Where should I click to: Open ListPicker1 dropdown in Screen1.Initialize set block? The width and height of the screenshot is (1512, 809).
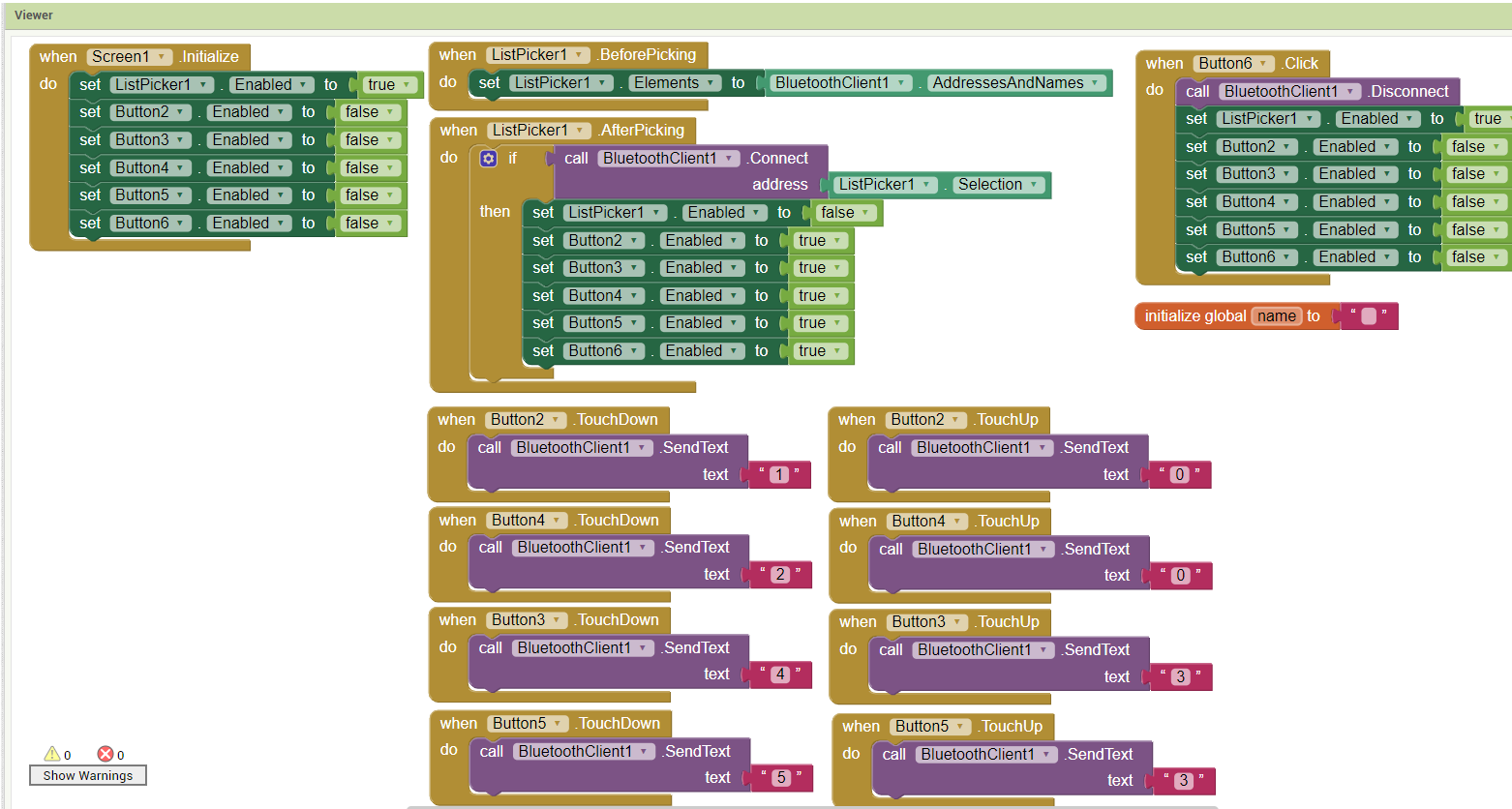(x=161, y=84)
